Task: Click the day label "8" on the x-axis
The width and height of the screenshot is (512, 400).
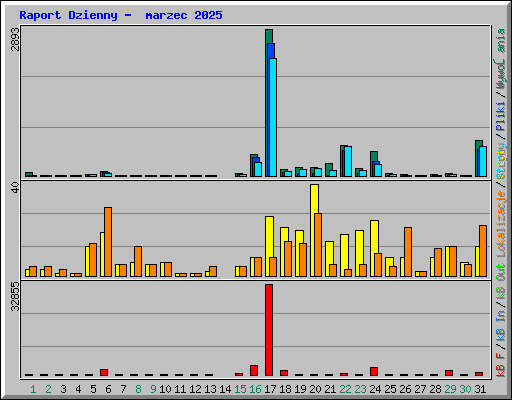Action: coord(138,389)
